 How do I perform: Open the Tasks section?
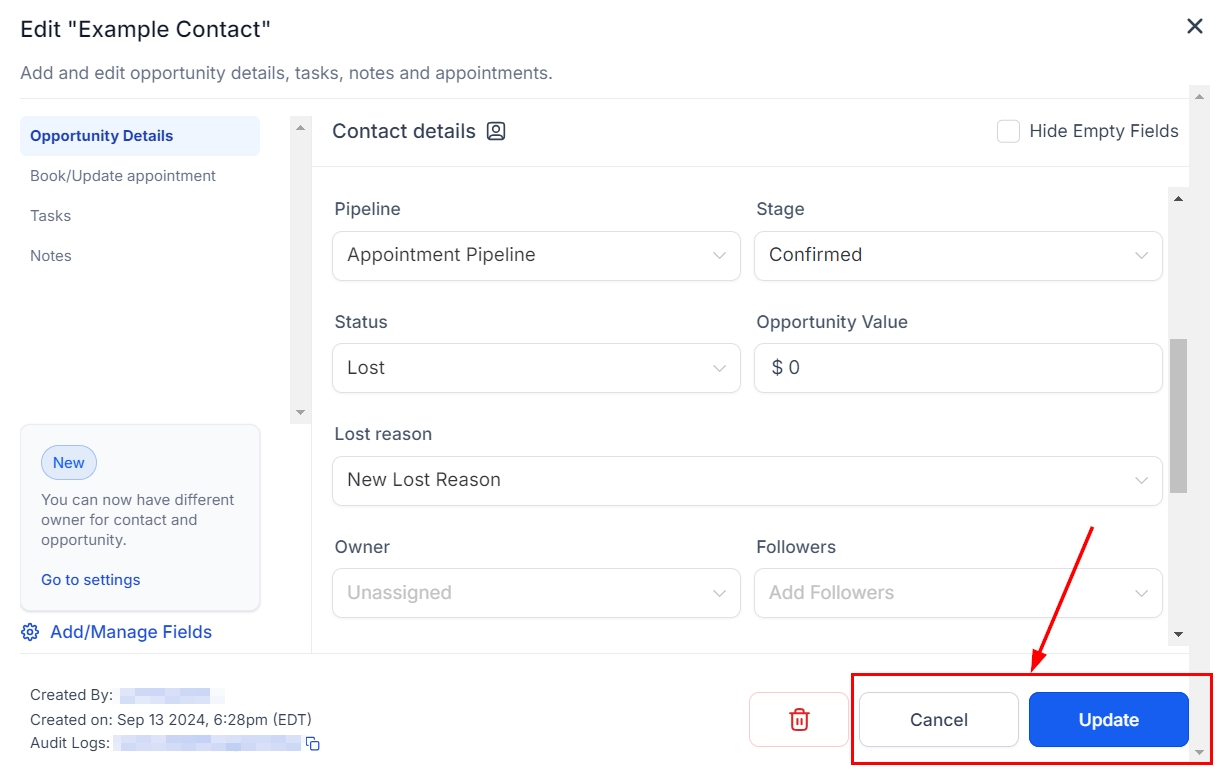(51, 216)
